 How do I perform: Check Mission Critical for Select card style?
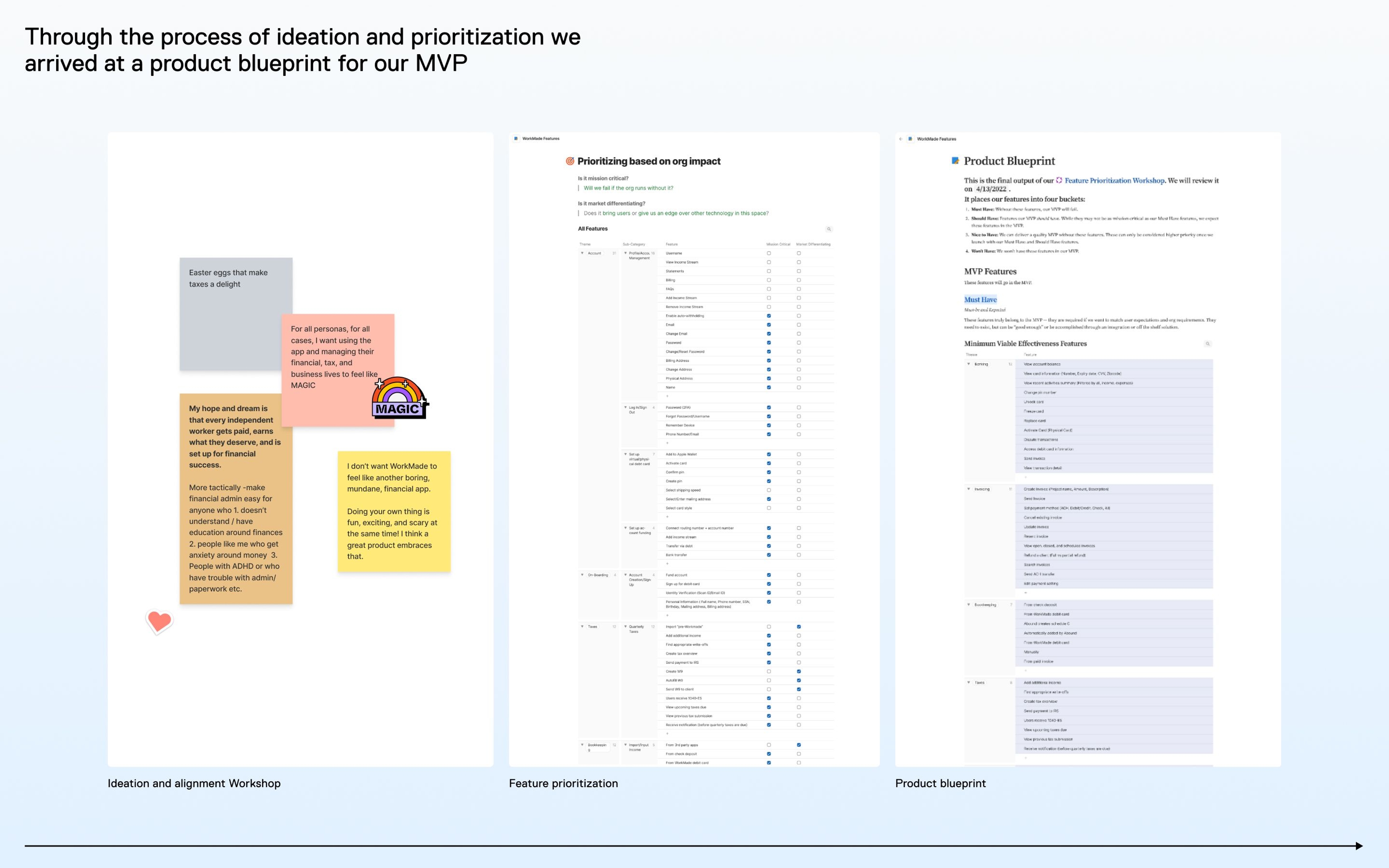[769, 508]
